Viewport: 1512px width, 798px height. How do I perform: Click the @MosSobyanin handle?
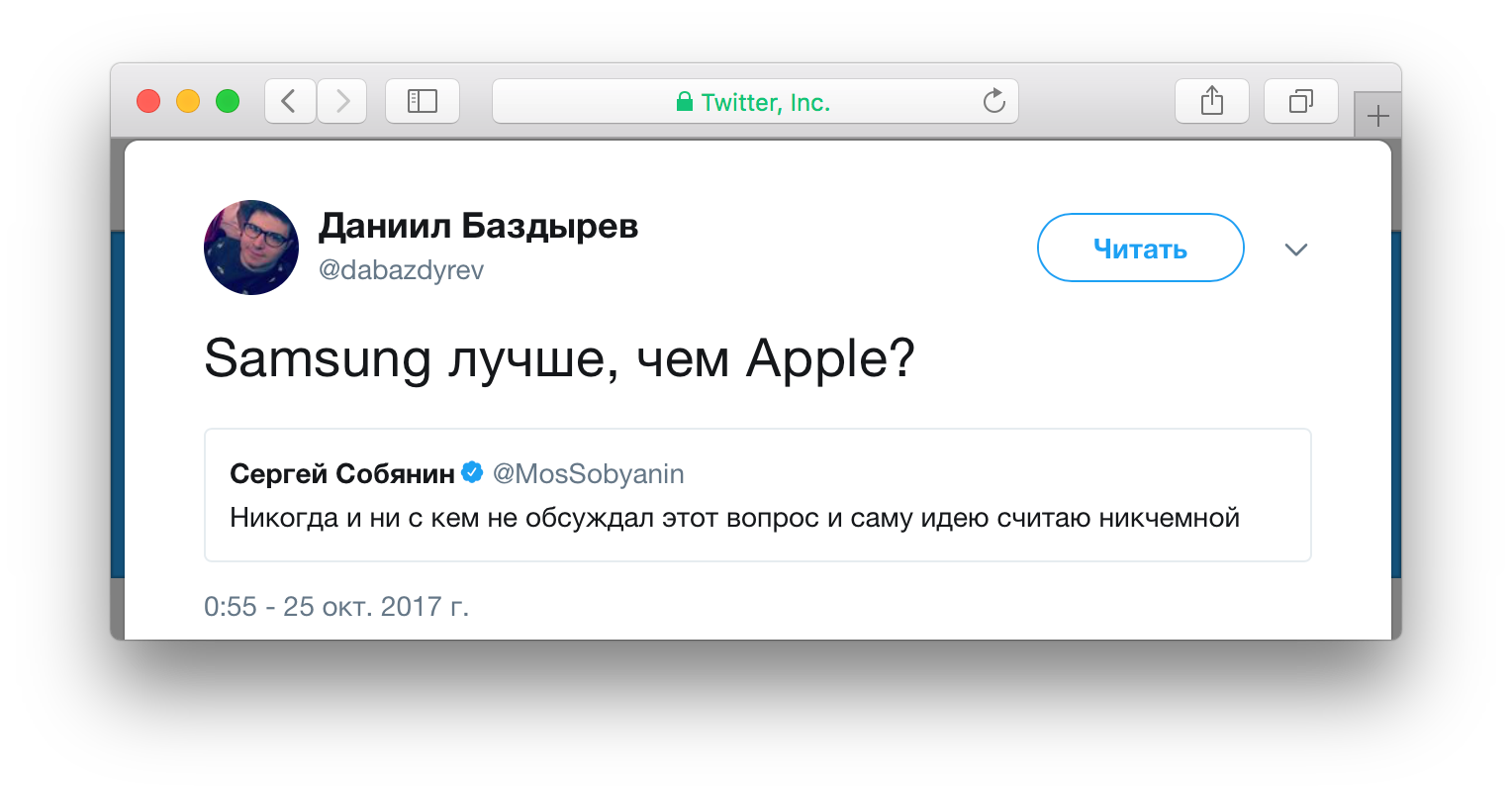tap(588, 474)
